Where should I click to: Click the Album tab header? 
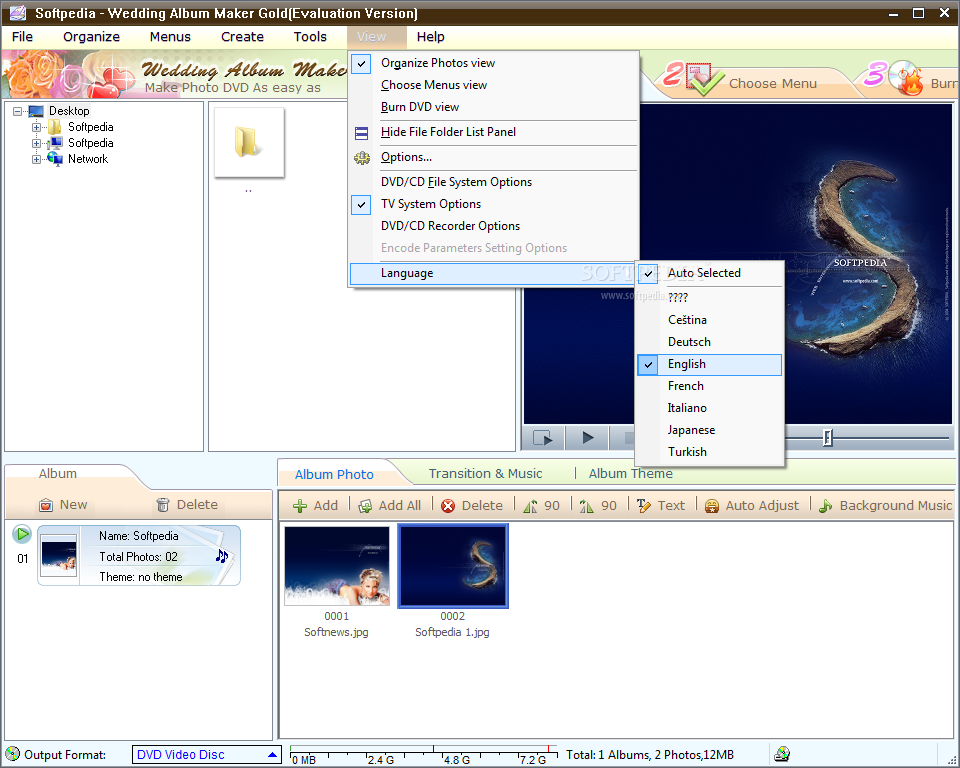click(58, 473)
